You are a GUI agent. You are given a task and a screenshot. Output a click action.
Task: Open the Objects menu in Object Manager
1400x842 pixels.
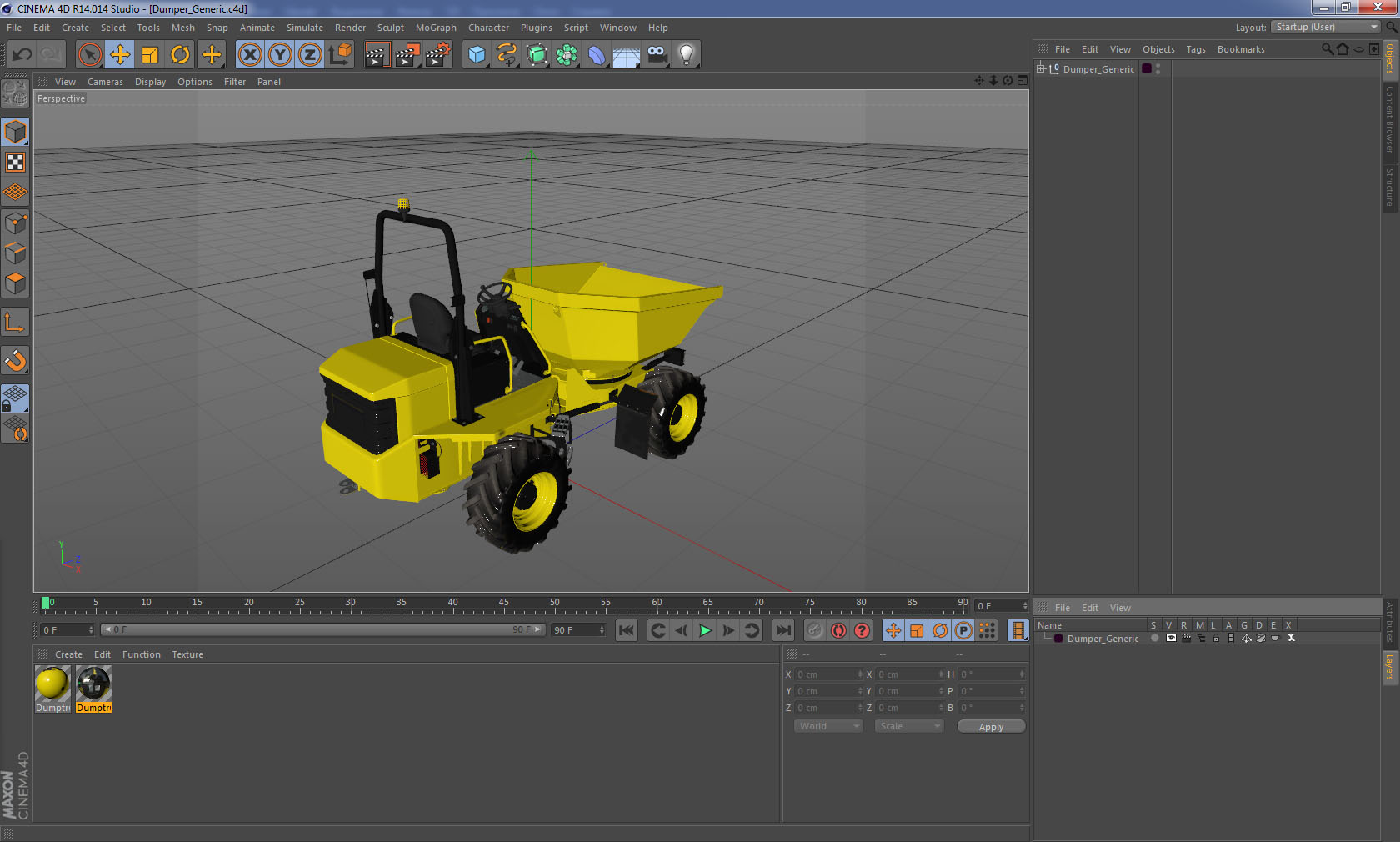[x=1158, y=49]
